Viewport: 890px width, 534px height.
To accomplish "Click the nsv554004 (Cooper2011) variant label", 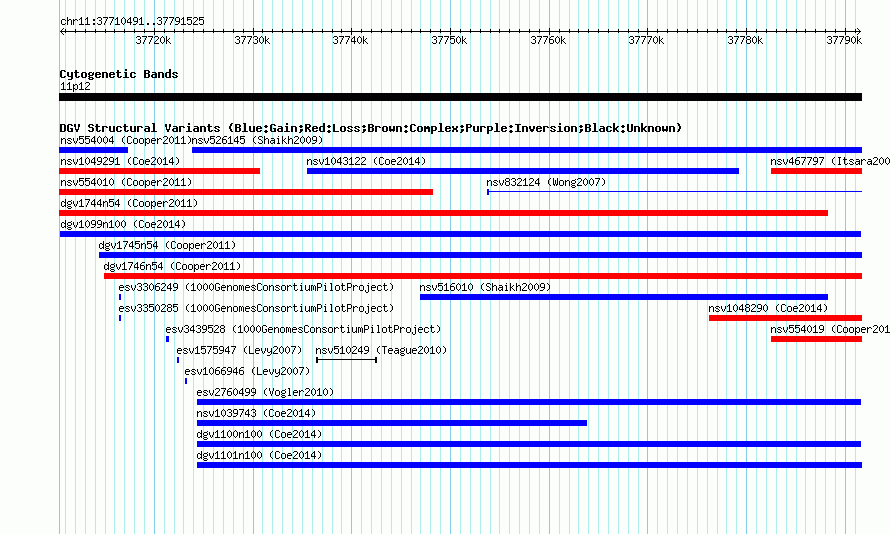I will [125, 140].
